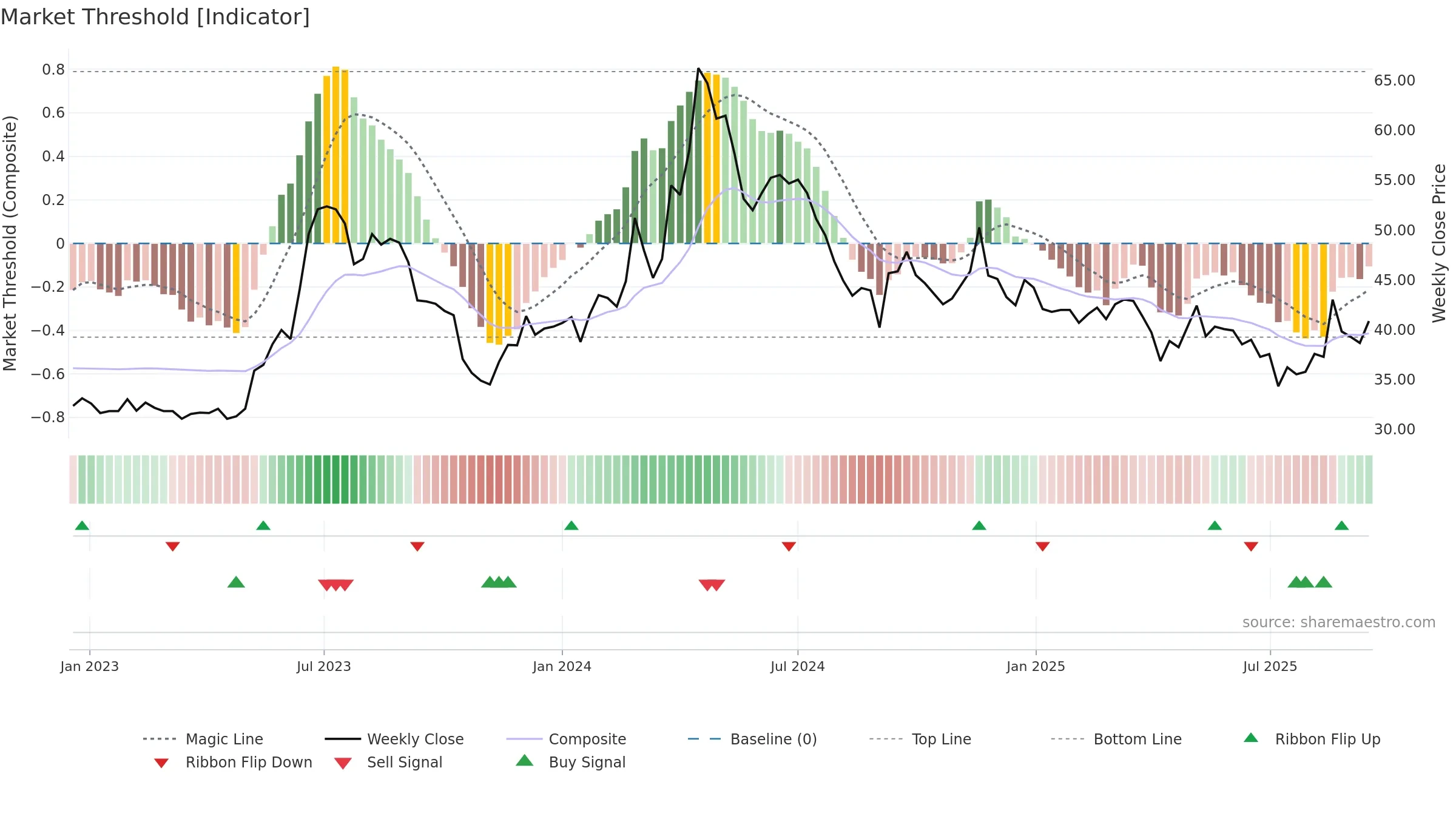1456x819 pixels.
Task: Click the black line swatch beside Weekly Close legend
Action: (x=343, y=740)
